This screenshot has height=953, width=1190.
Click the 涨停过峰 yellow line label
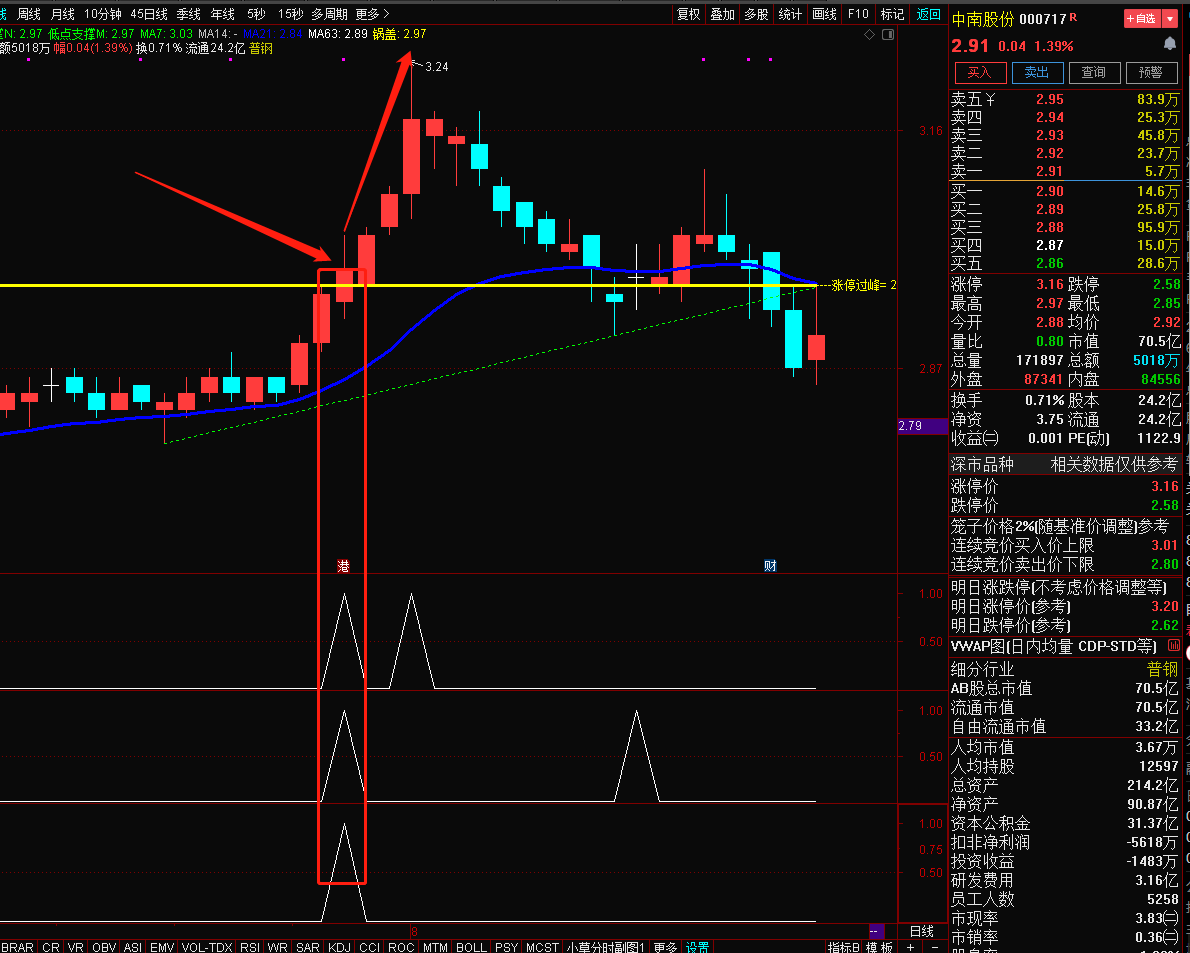(x=864, y=285)
